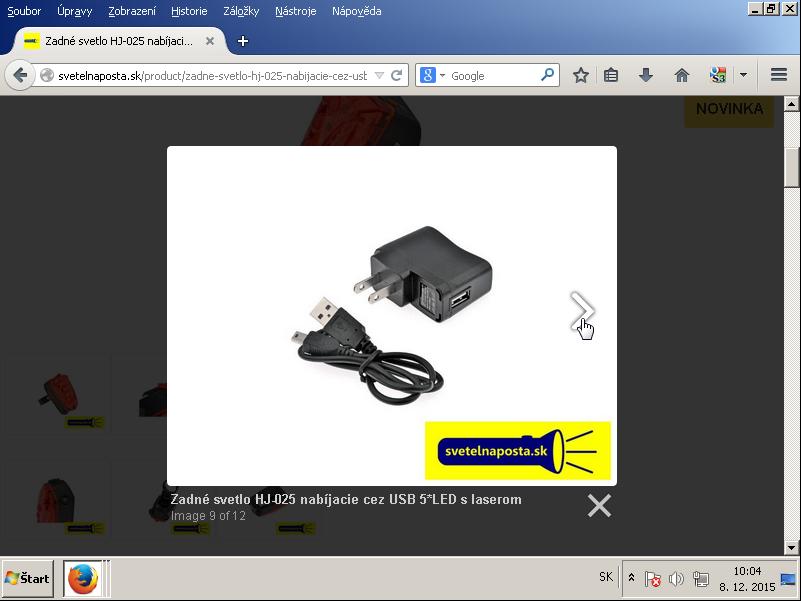Click the page scrollbar down arrow
The width and height of the screenshot is (801, 601).
[x=792, y=548]
